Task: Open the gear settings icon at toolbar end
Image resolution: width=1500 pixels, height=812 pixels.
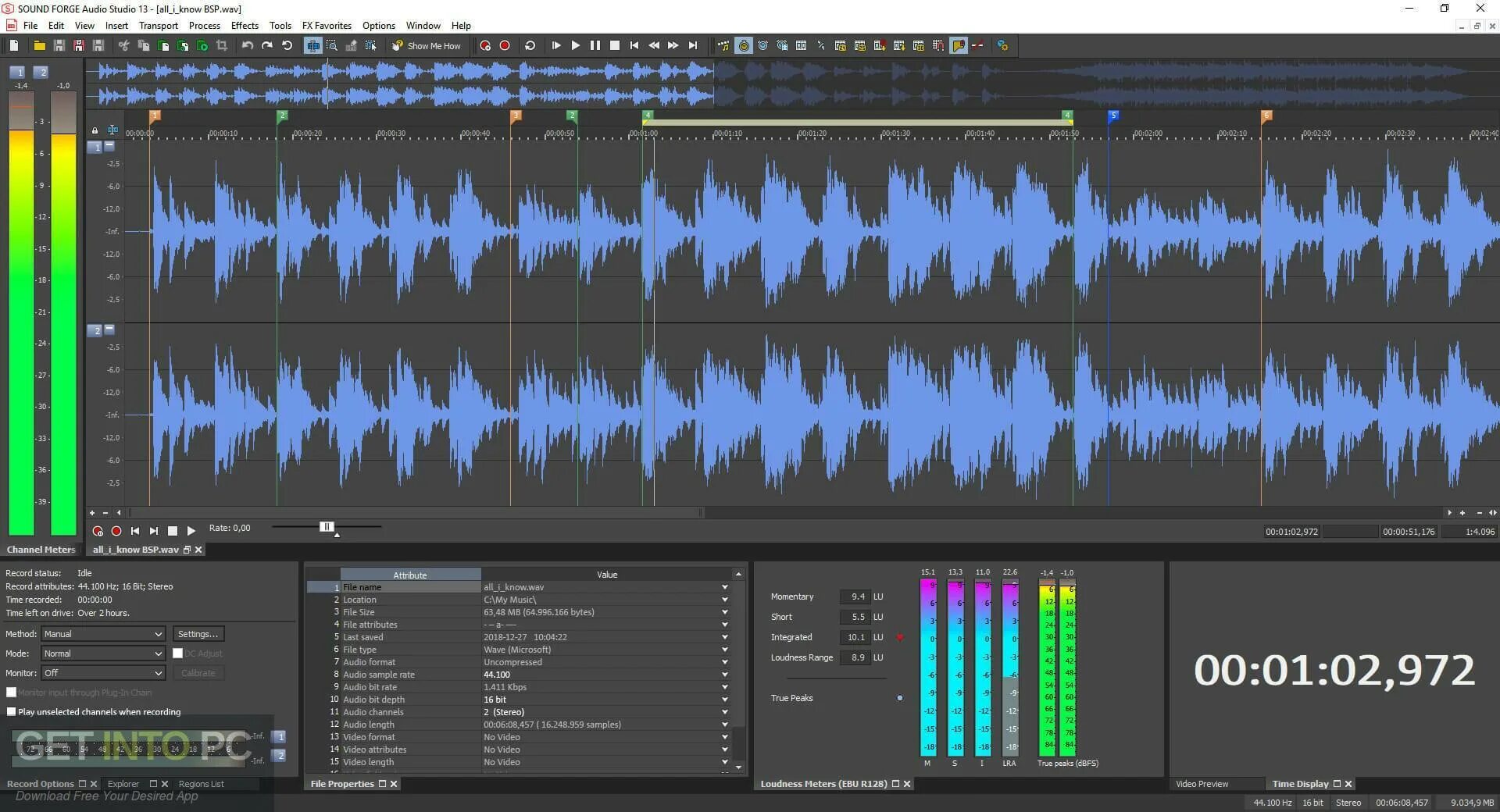Action: coord(1002,45)
